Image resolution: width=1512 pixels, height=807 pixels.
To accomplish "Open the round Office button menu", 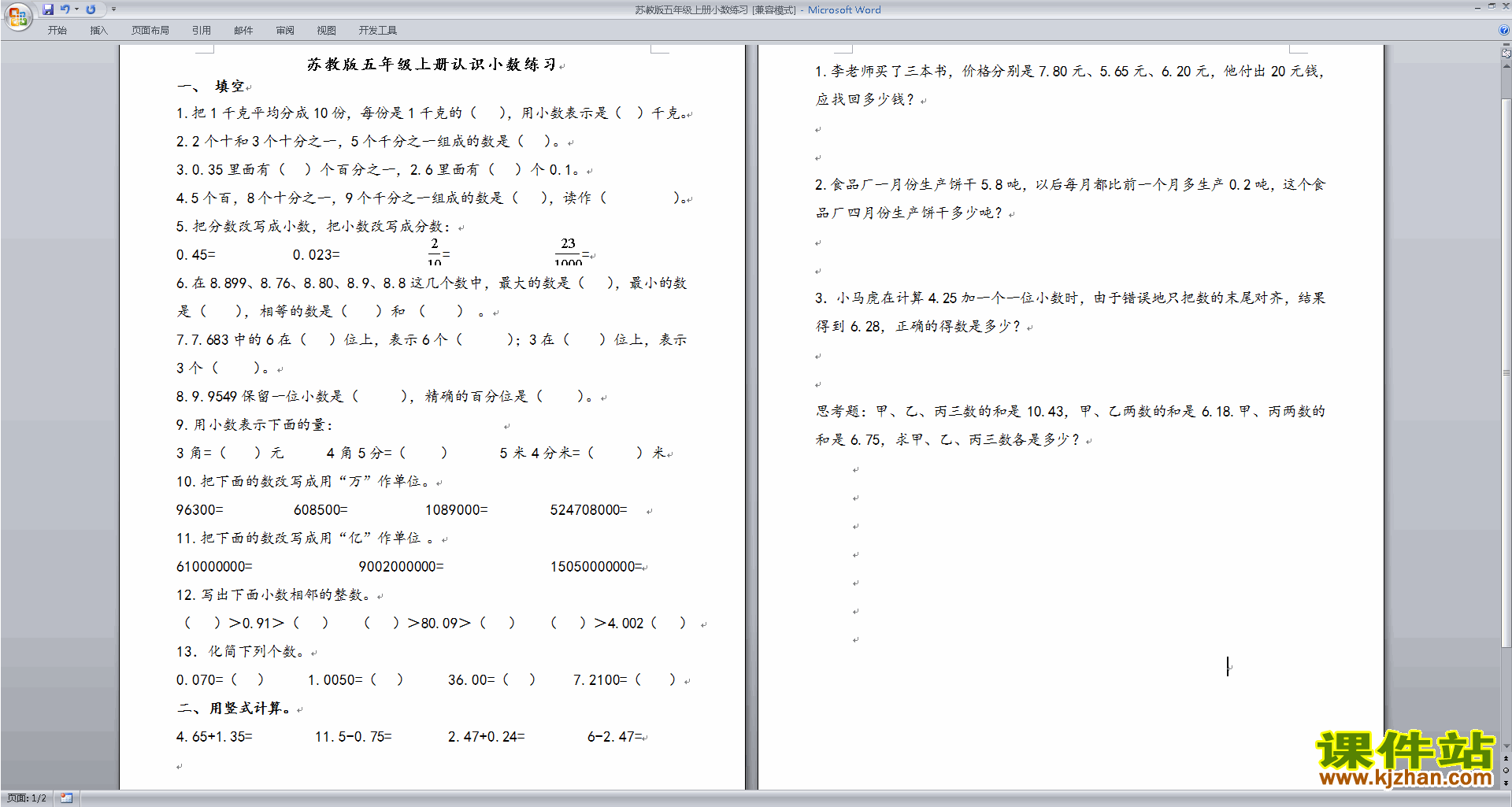I will point(17,17).
